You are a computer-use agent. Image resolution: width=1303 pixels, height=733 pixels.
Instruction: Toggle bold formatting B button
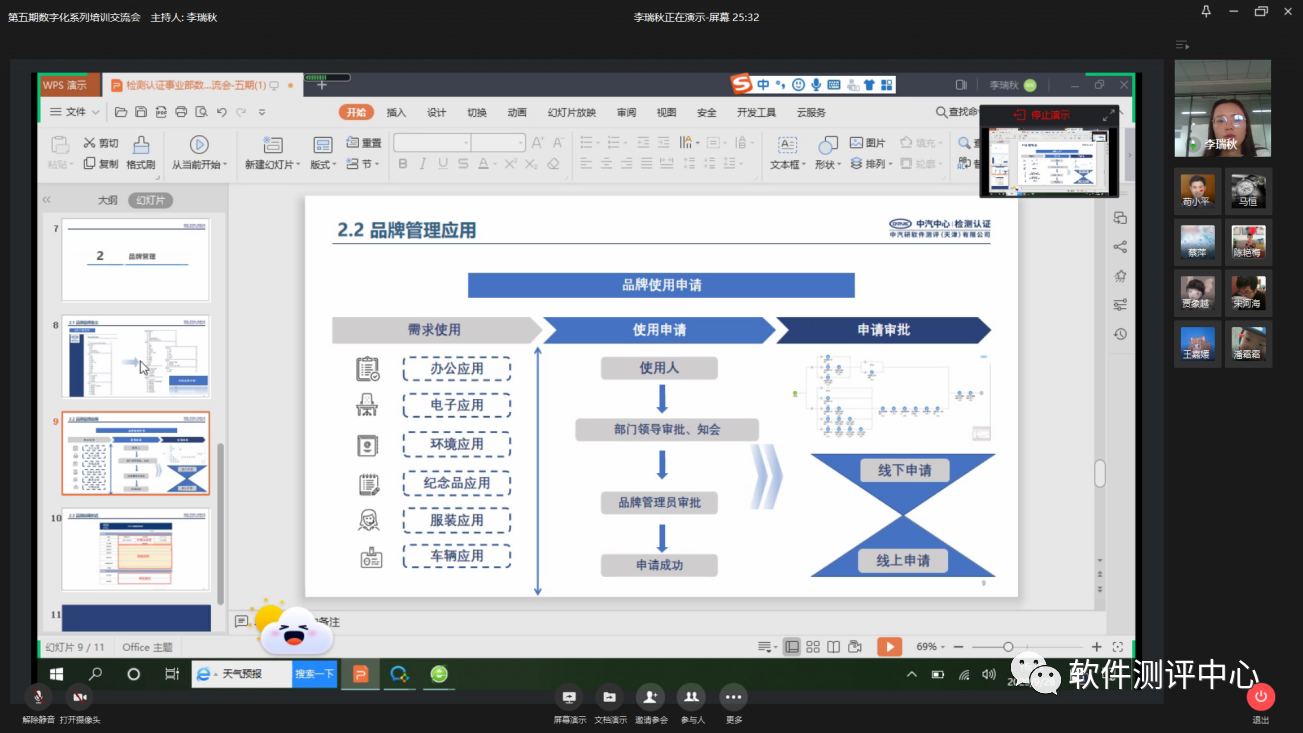click(403, 164)
